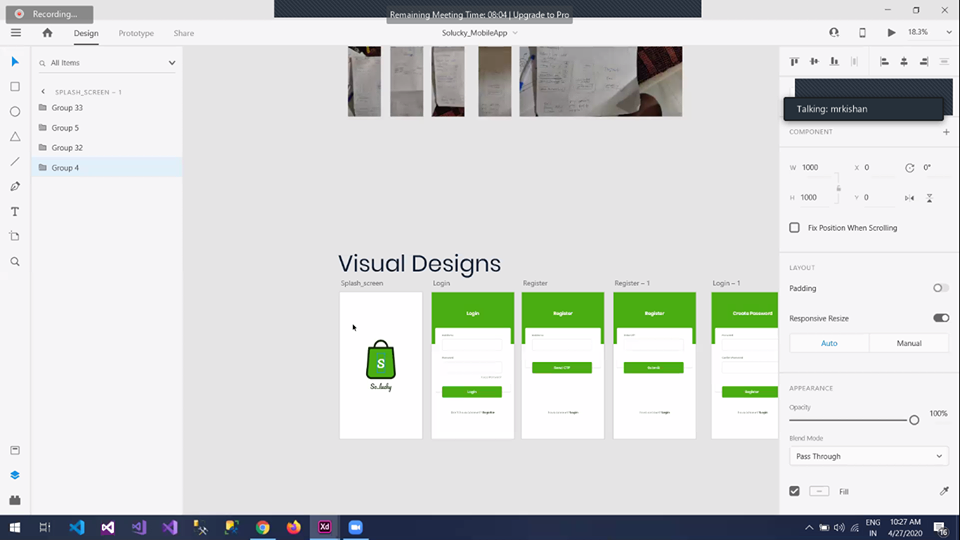
Task: Toggle the Padding switch
Action: (x=940, y=288)
